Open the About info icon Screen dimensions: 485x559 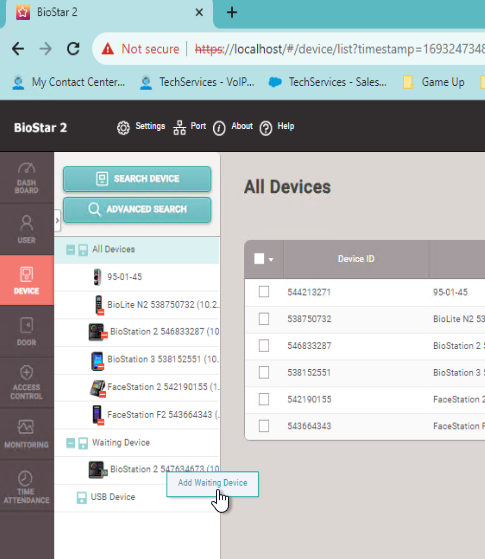click(219, 128)
